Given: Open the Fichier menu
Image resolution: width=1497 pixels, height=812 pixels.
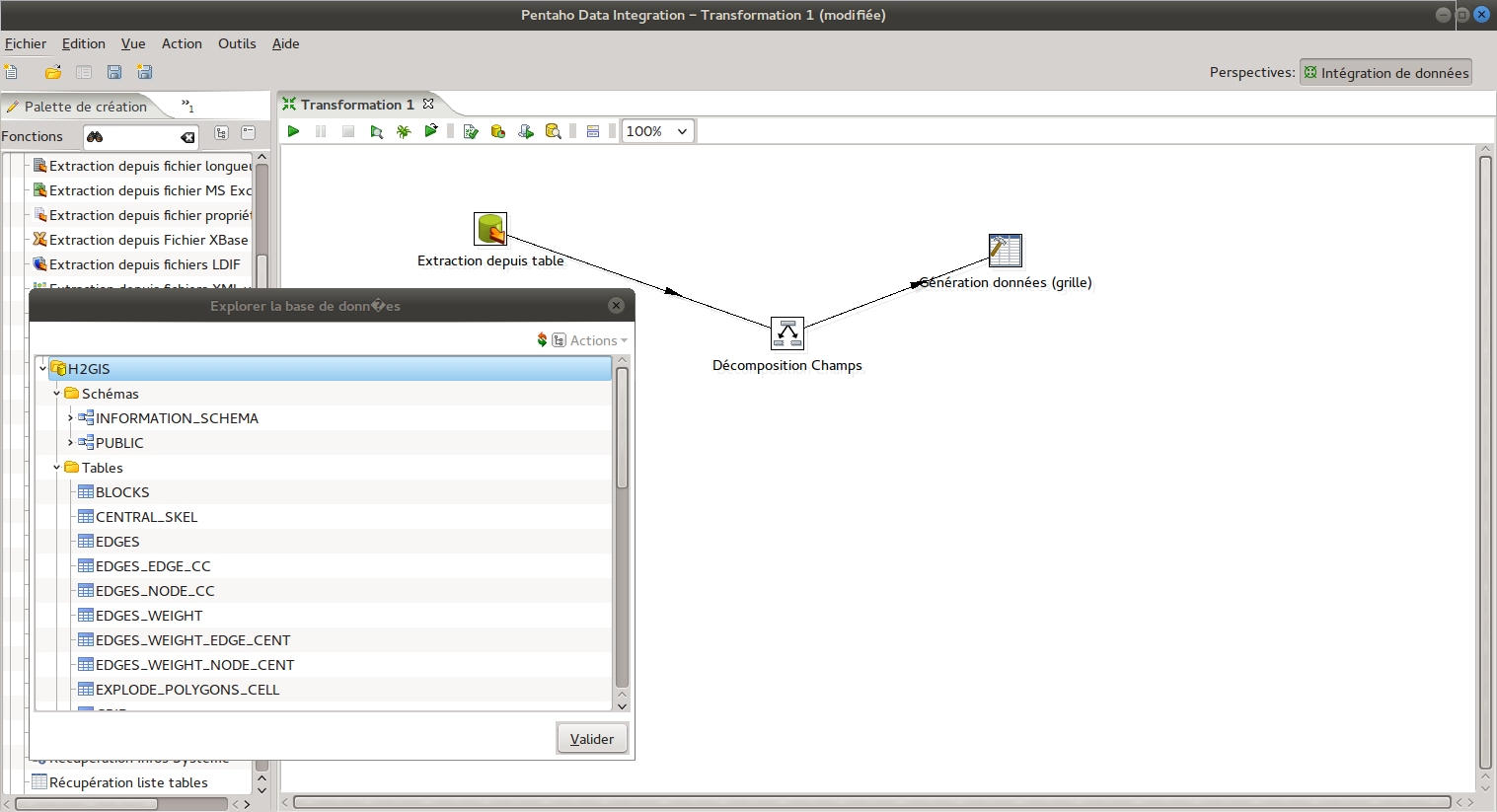Looking at the screenshot, I should pyautogui.click(x=26, y=43).
